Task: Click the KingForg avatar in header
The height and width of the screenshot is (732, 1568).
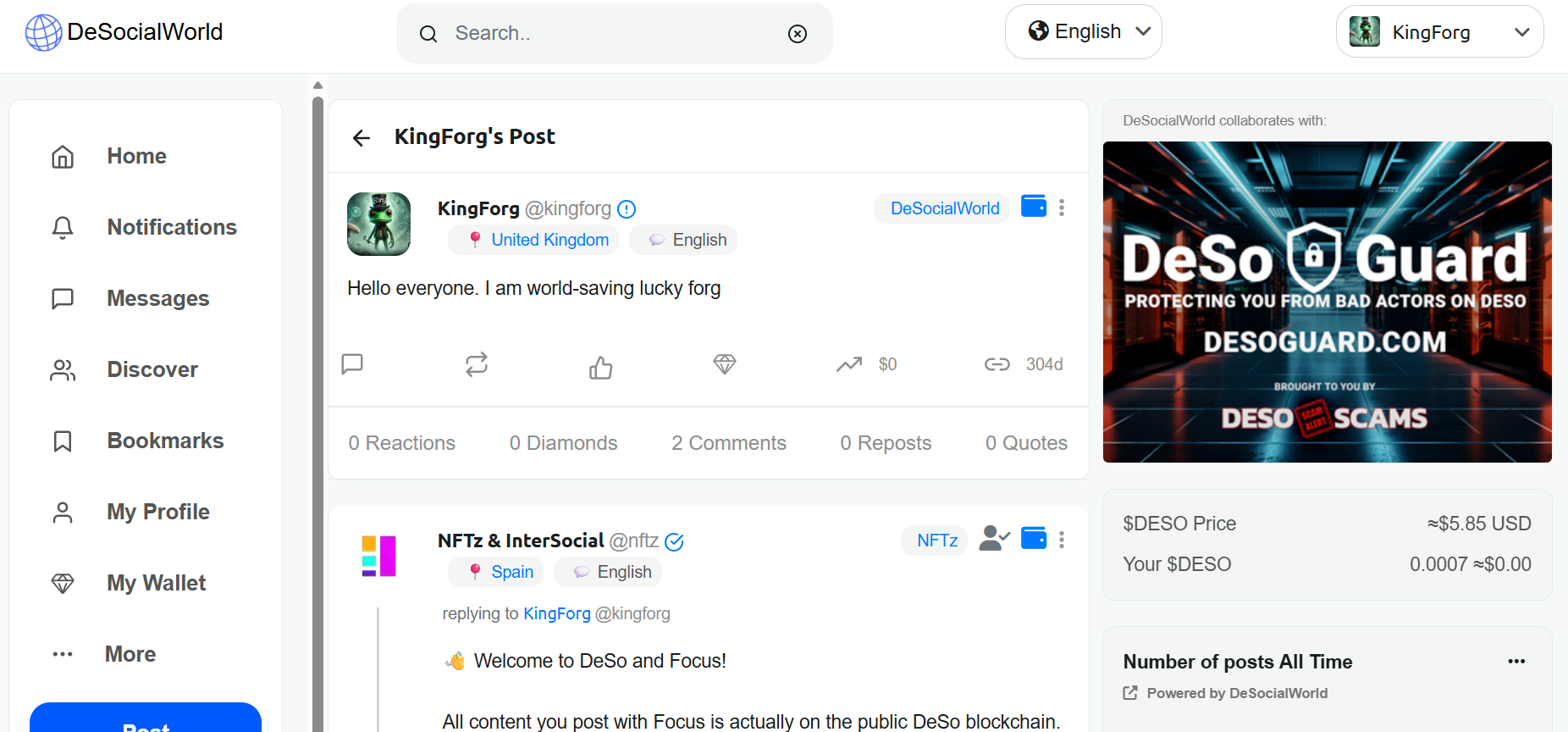Action: click(1365, 31)
